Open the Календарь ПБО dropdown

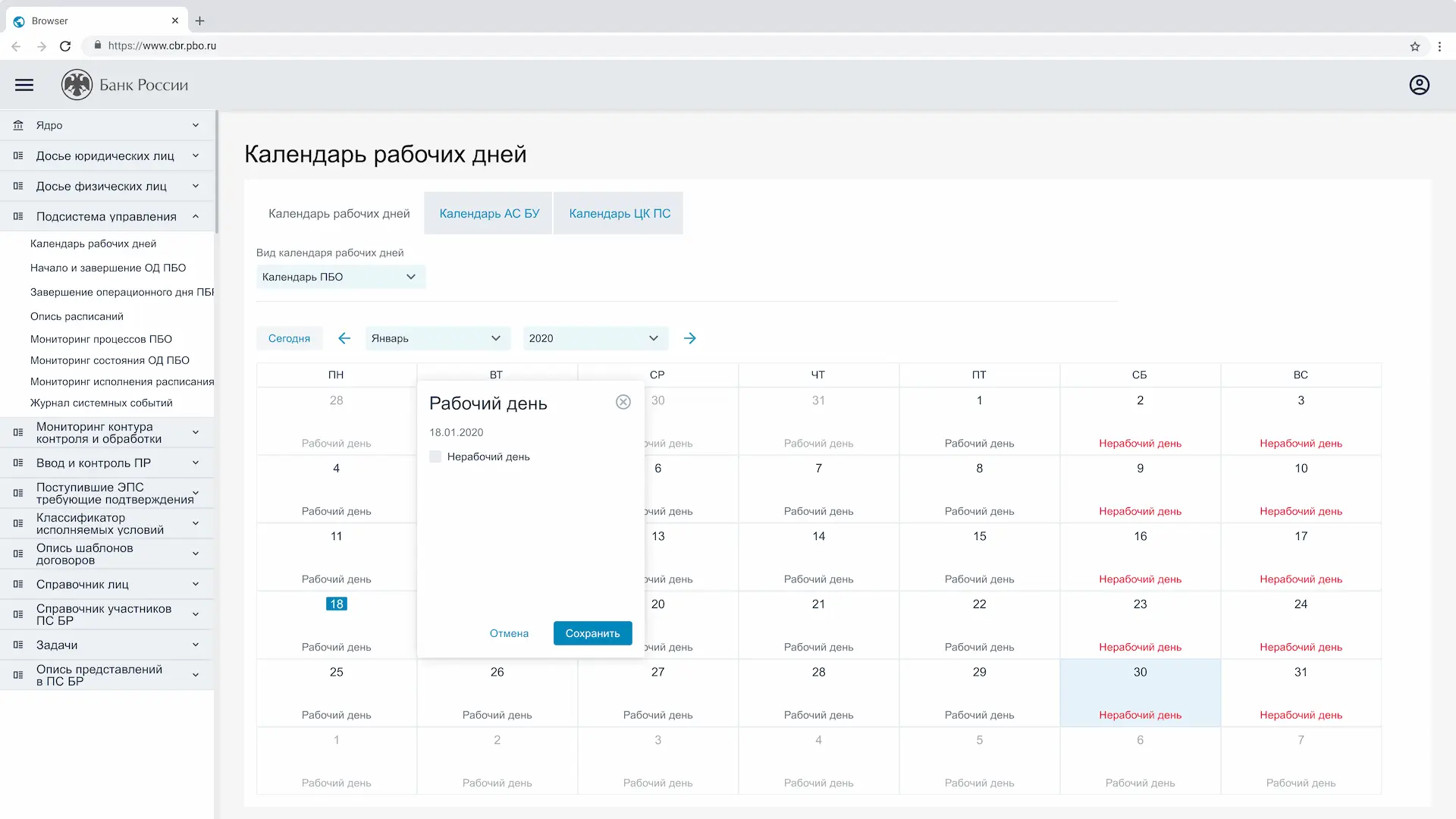pyautogui.click(x=340, y=277)
